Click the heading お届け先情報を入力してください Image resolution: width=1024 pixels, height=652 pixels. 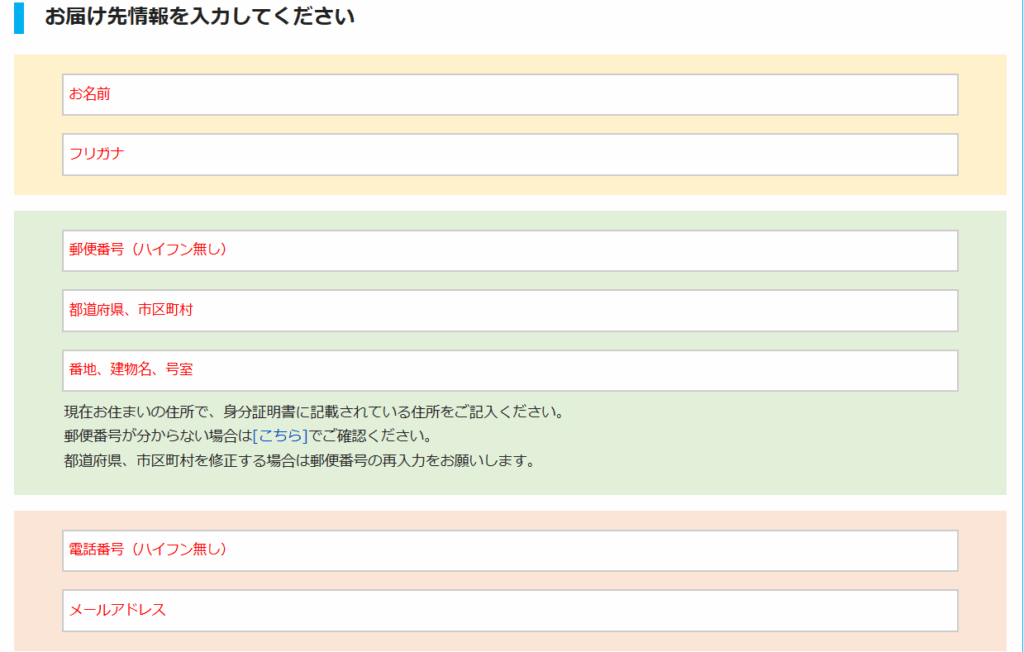(199, 17)
